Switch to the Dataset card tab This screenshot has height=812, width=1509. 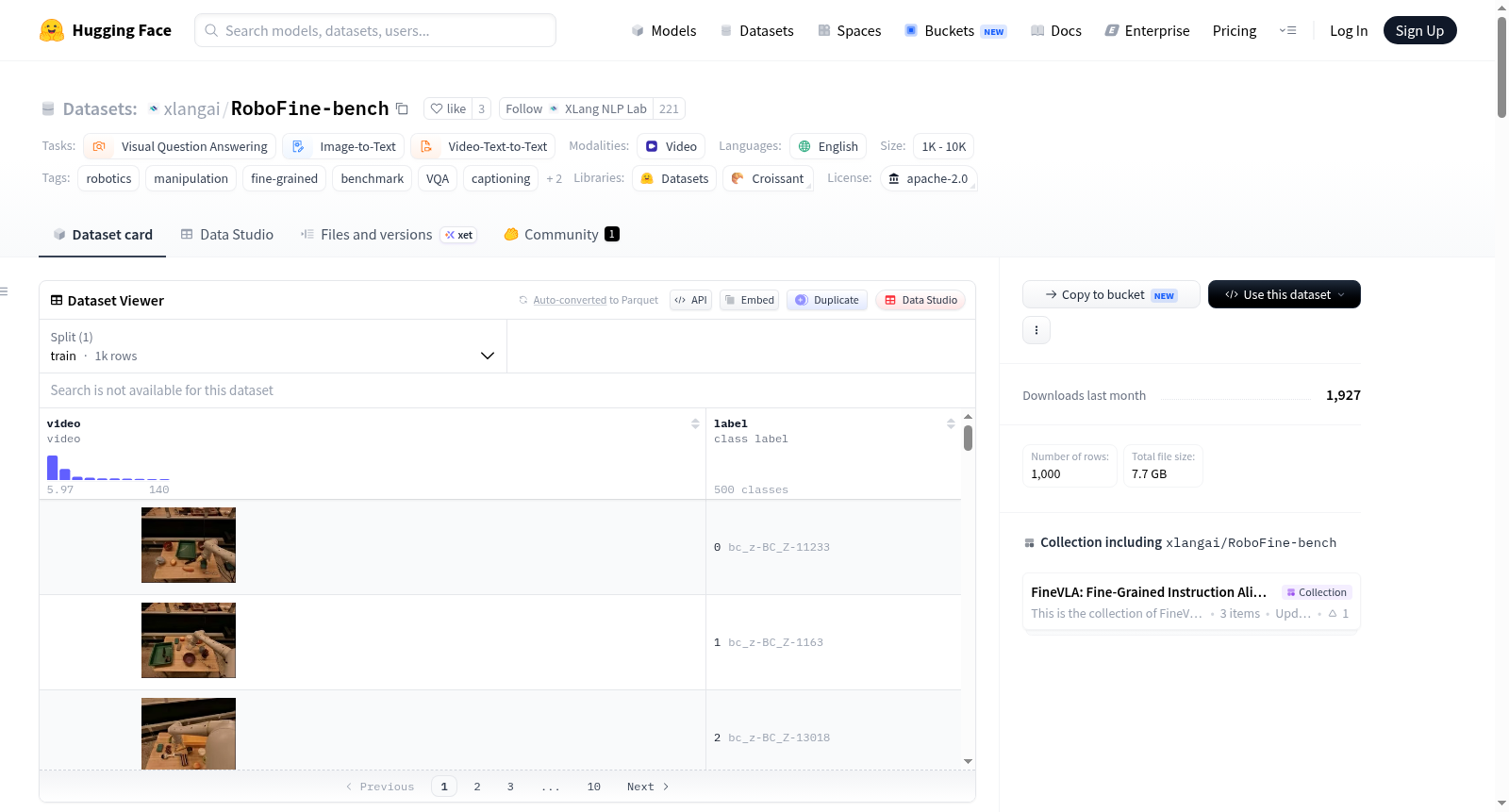[x=102, y=235]
